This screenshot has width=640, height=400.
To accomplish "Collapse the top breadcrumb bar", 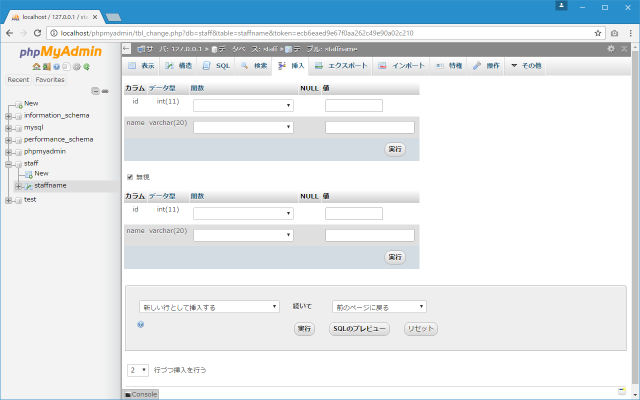I will [x=624, y=49].
